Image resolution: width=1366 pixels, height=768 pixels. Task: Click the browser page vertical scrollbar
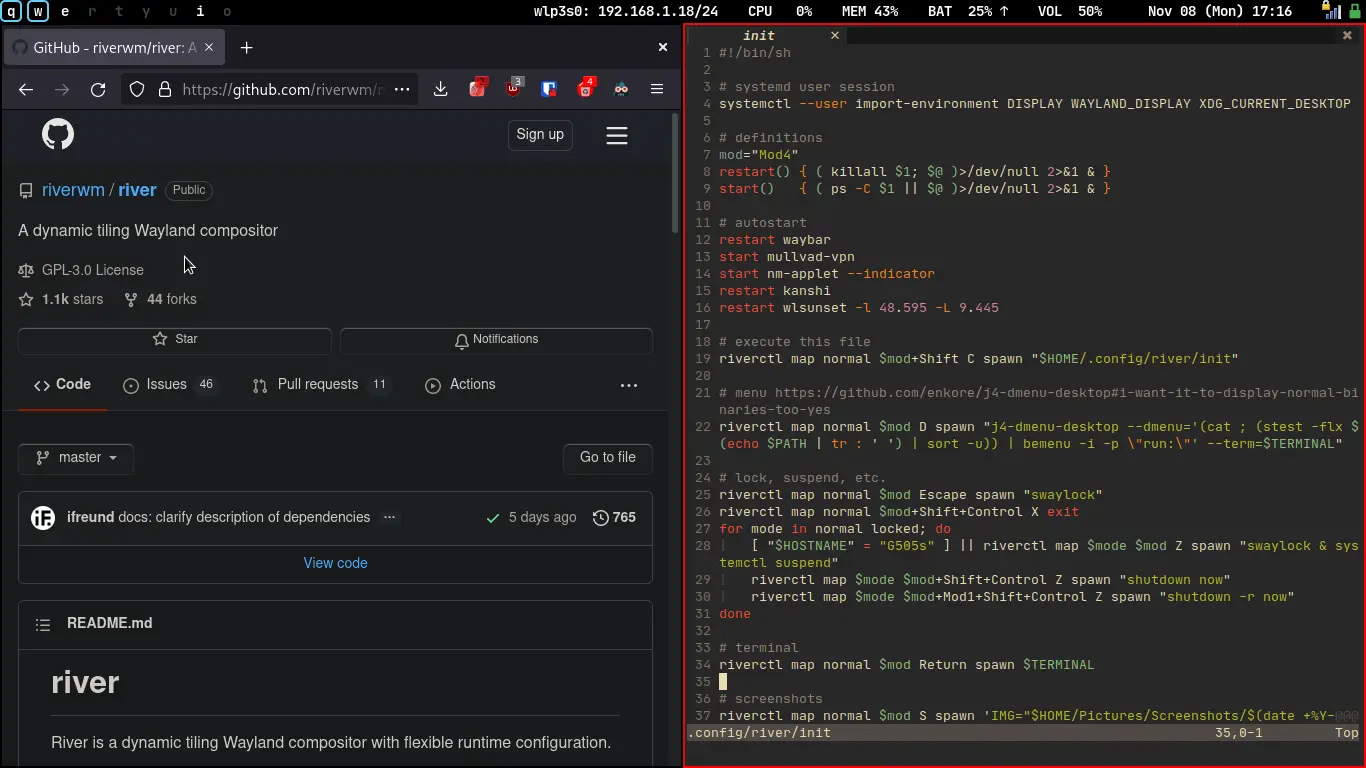point(674,172)
